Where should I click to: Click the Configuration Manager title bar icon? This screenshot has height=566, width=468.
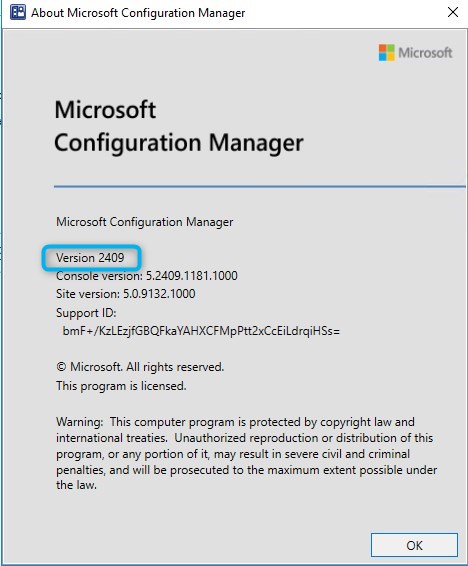pyautogui.click(x=18, y=12)
